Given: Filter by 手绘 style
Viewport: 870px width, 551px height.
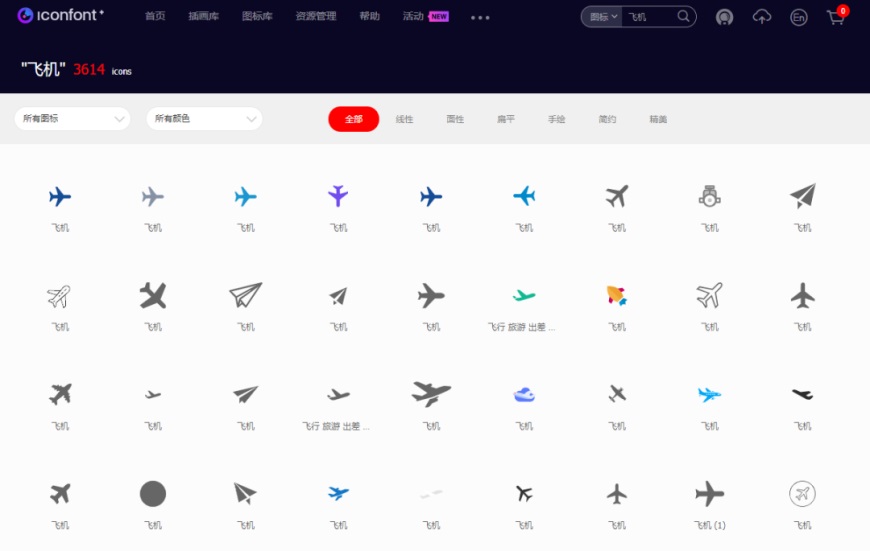Looking at the screenshot, I should coord(557,119).
